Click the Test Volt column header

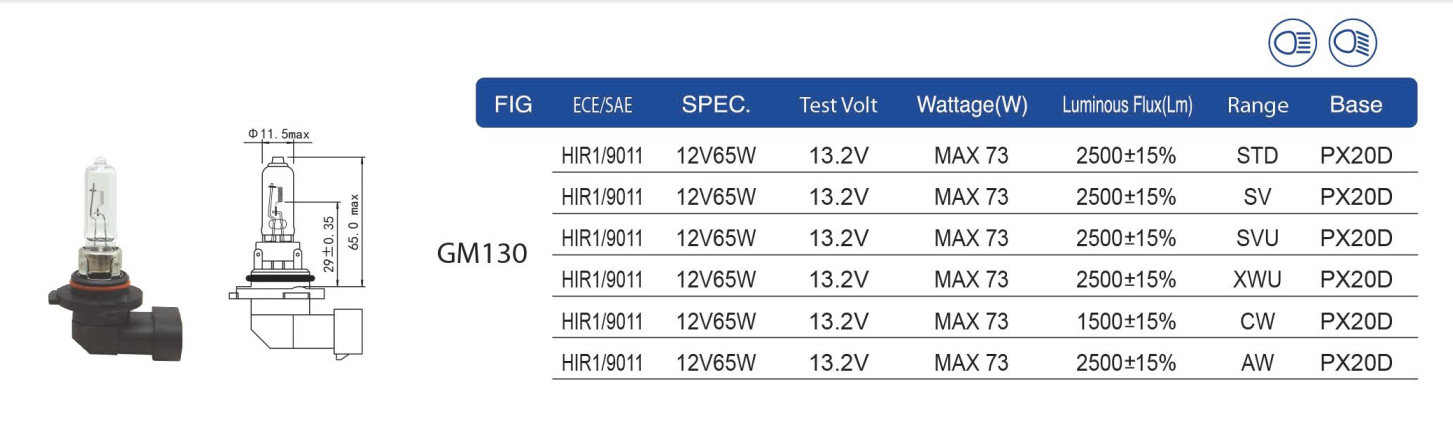pos(838,105)
